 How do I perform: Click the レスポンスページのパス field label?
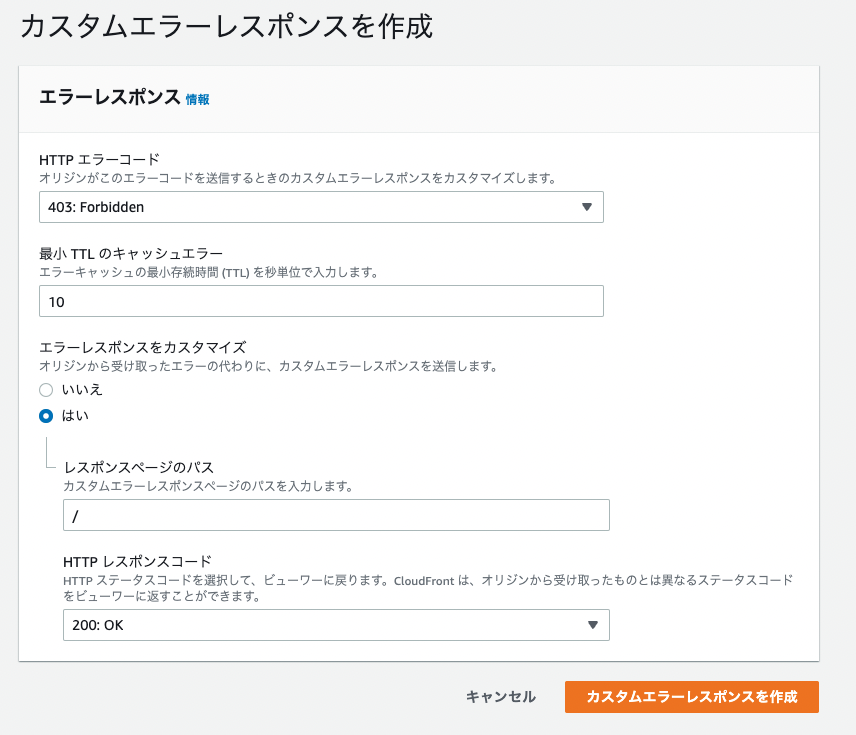138,468
